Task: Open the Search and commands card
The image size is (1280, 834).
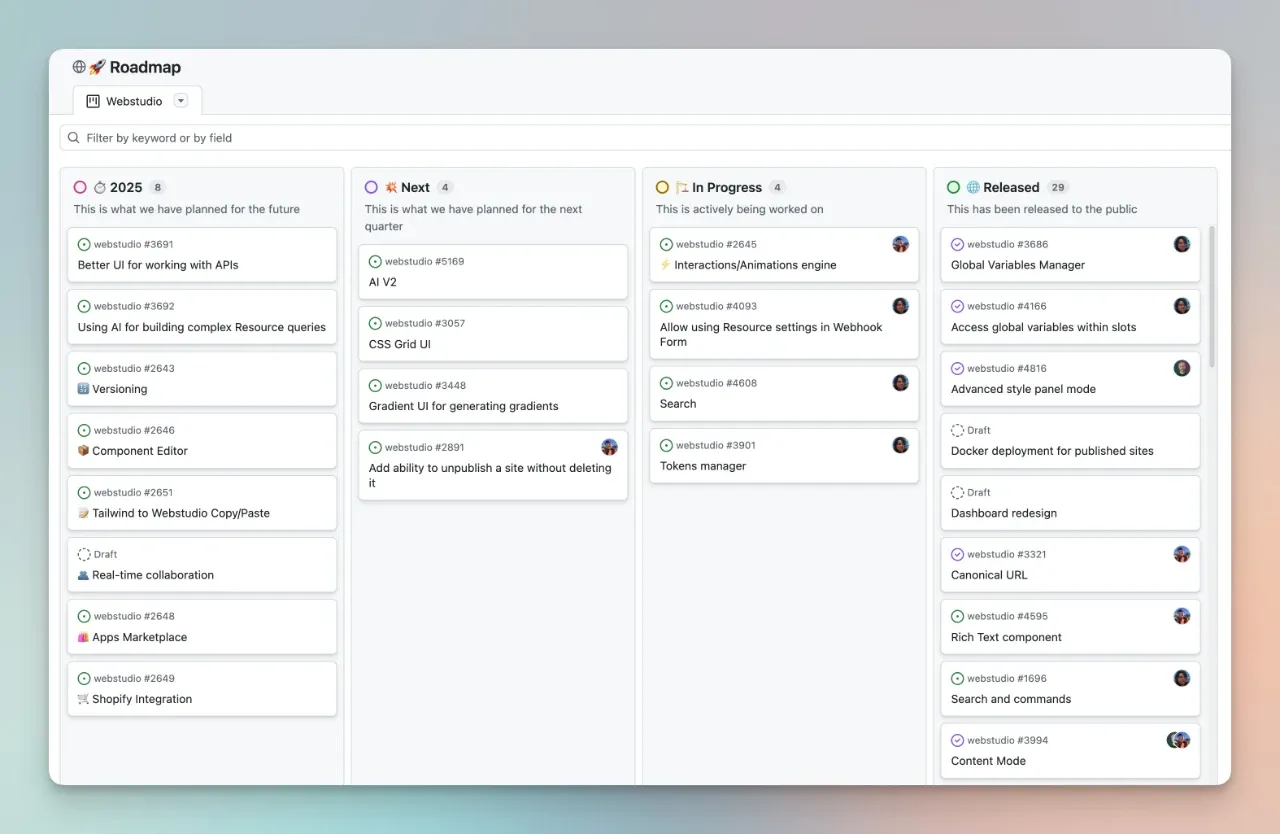Action: (x=1011, y=699)
